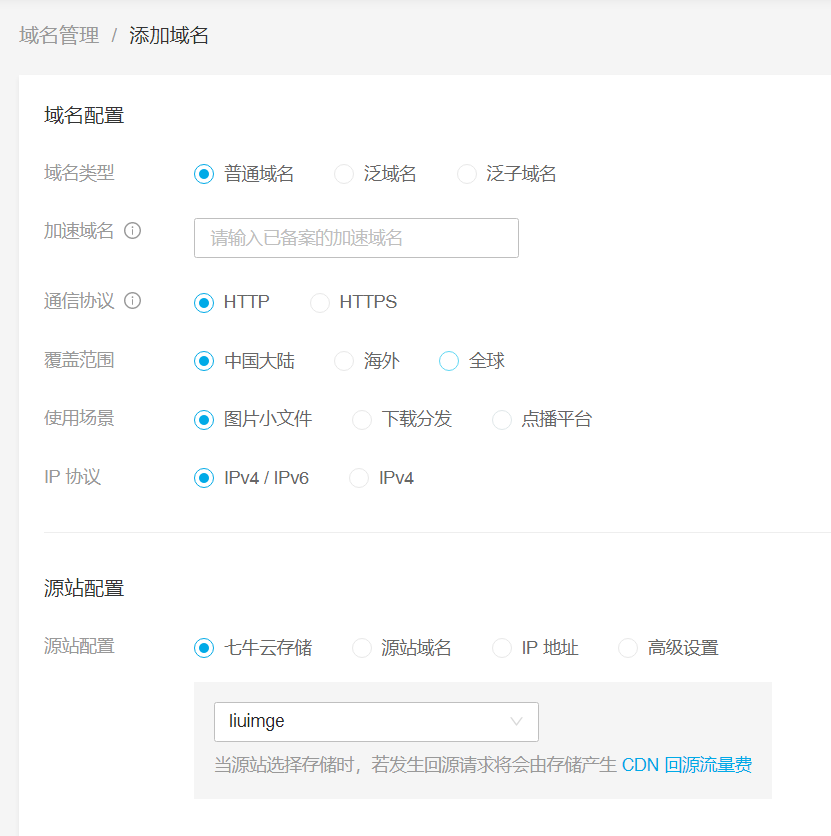Choose the 下载分发 usage scenario
Viewport: 831px width, 836px height.
click(x=361, y=419)
